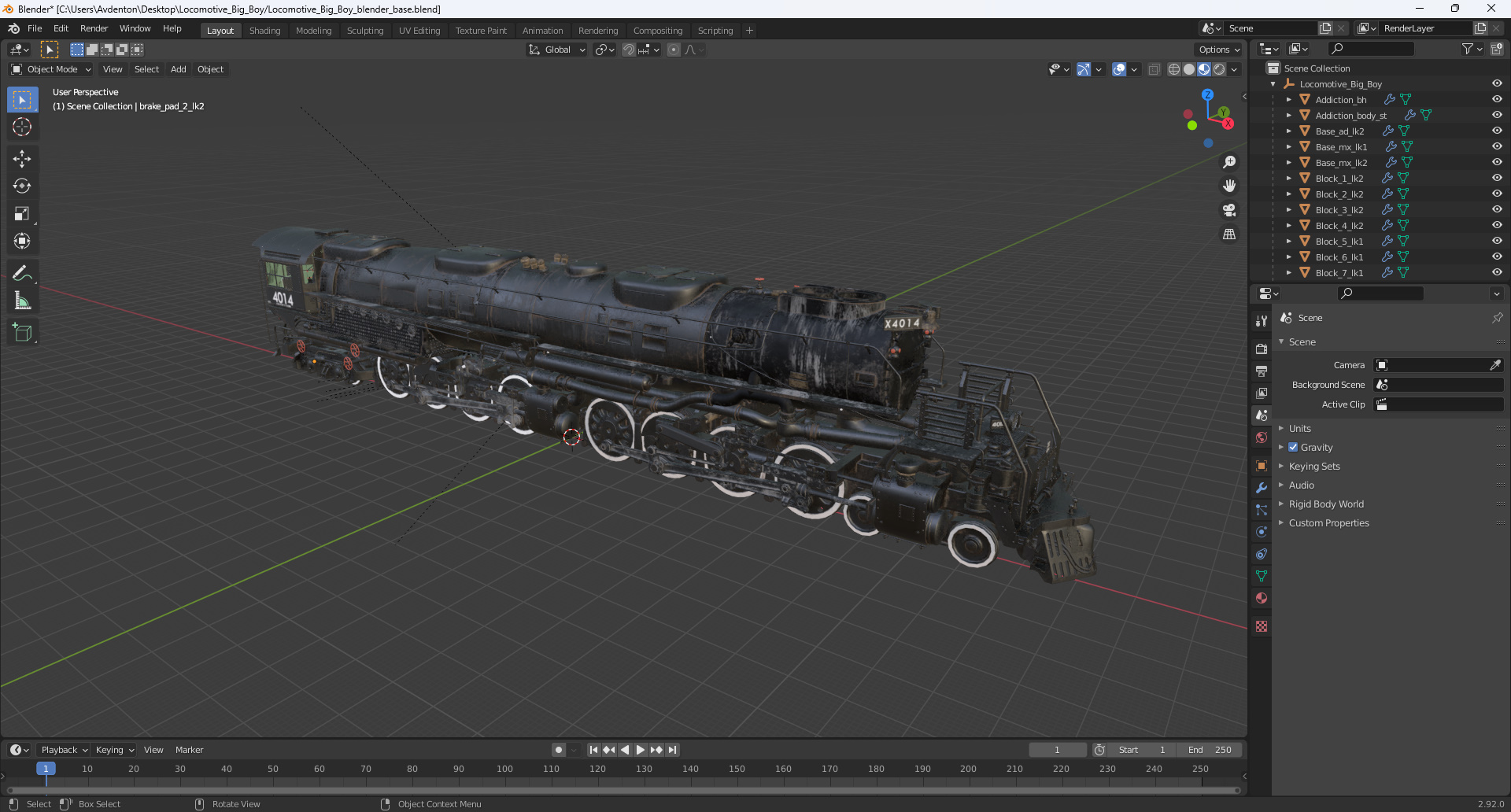Switch to rendered viewport shading
Screen dimensions: 1511x812
pyautogui.click(x=1219, y=69)
